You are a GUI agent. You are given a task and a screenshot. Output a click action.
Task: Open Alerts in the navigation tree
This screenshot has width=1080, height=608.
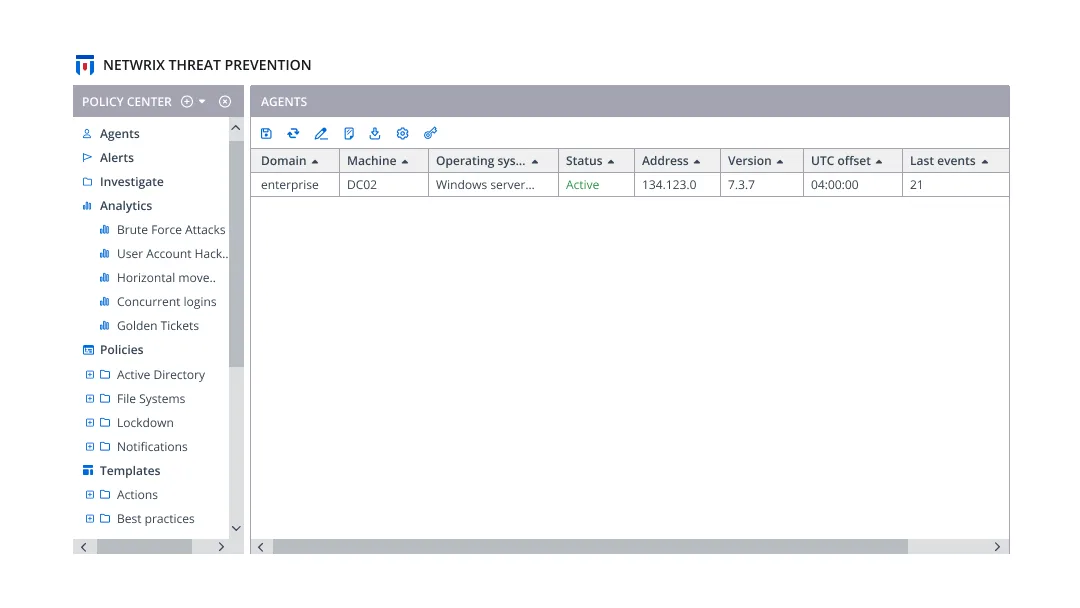[x=116, y=158]
